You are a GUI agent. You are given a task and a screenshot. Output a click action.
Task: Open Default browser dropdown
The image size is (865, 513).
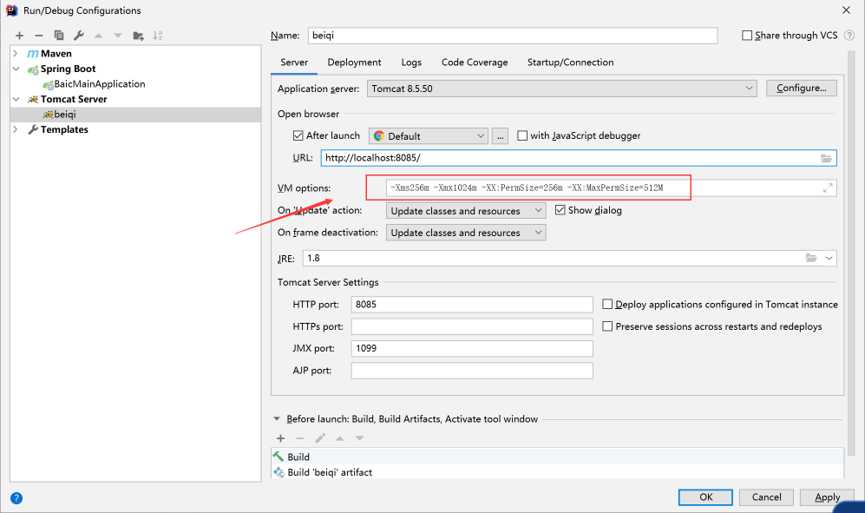pyautogui.click(x=428, y=136)
